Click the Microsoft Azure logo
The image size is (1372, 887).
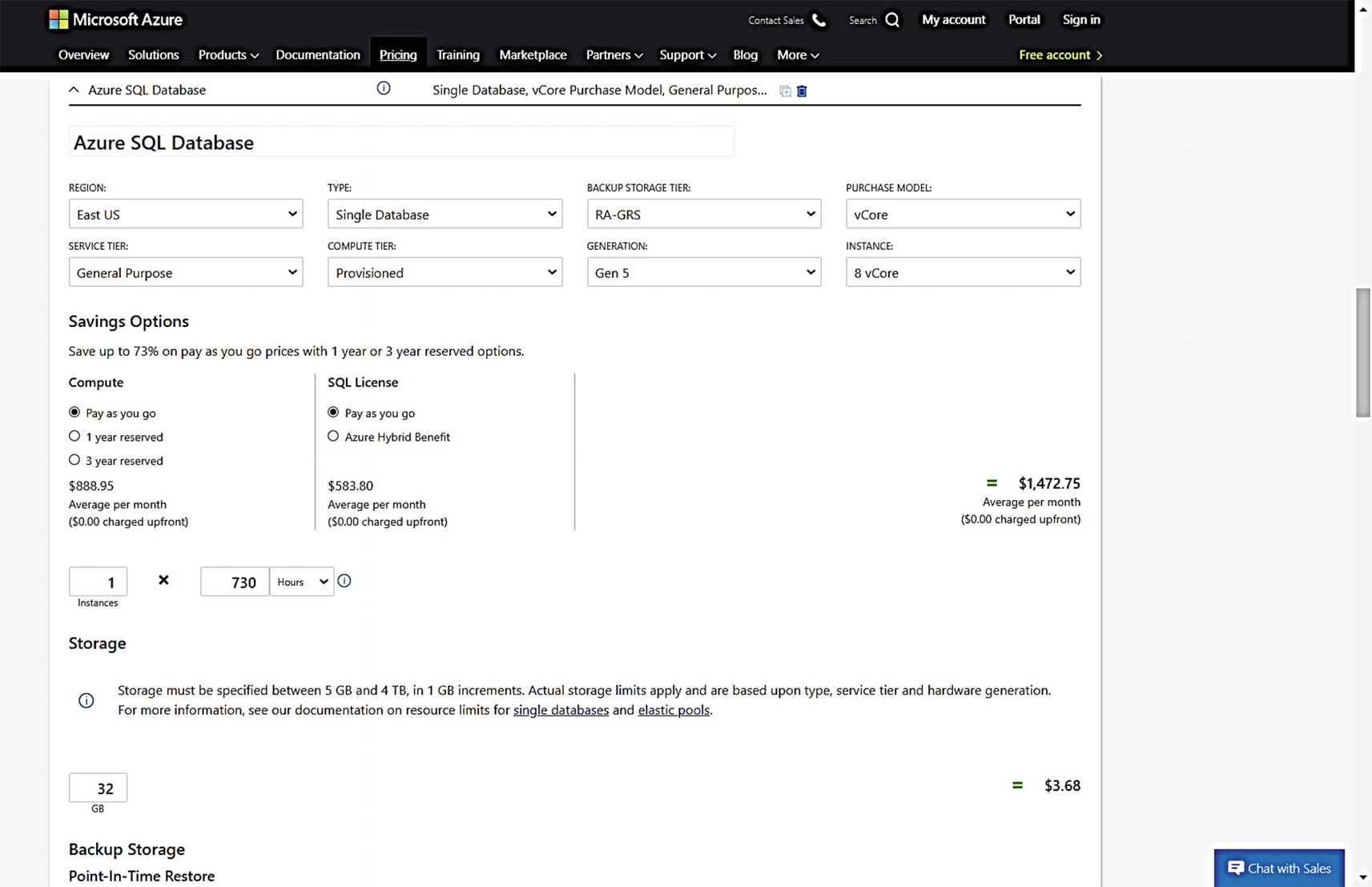point(116,19)
